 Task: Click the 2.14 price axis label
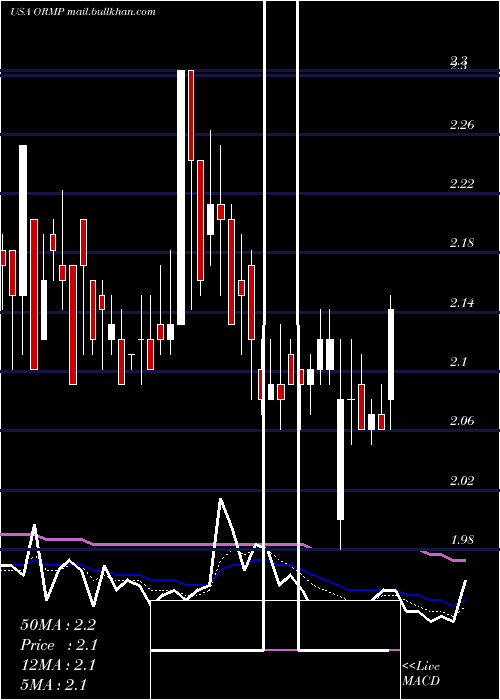click(x=462, y=303)
